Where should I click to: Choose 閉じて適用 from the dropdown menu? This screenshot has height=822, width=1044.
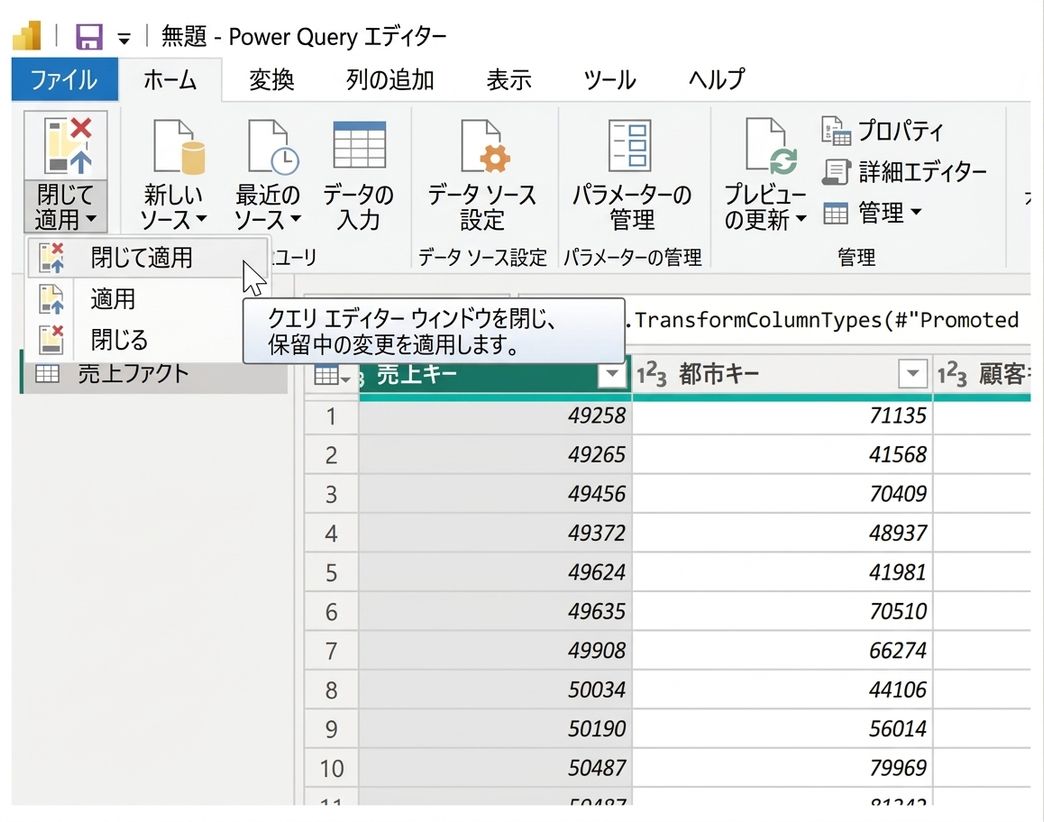[x=146, y=258]
